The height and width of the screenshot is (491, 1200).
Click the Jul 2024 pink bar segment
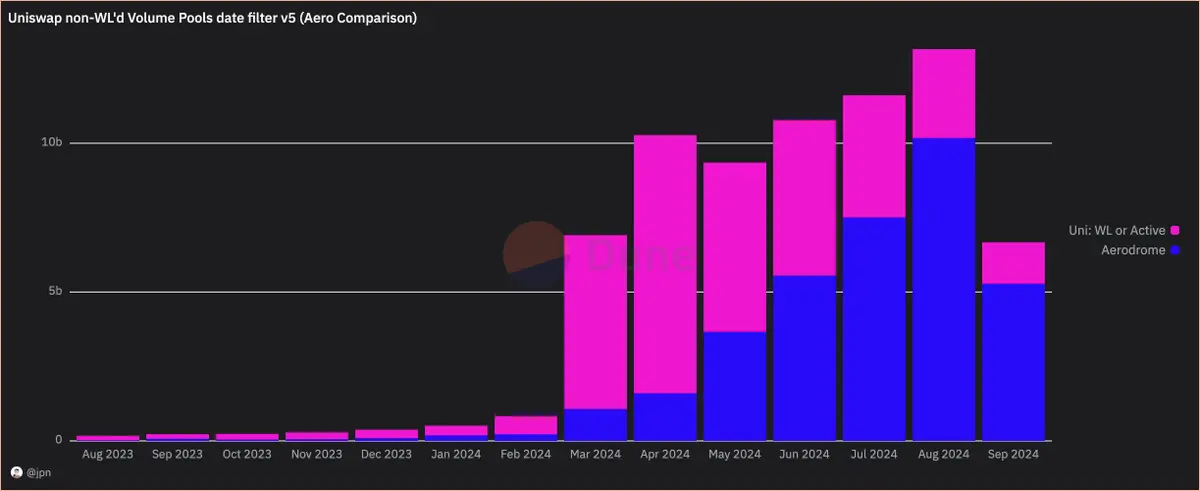(x=874, y=157)
